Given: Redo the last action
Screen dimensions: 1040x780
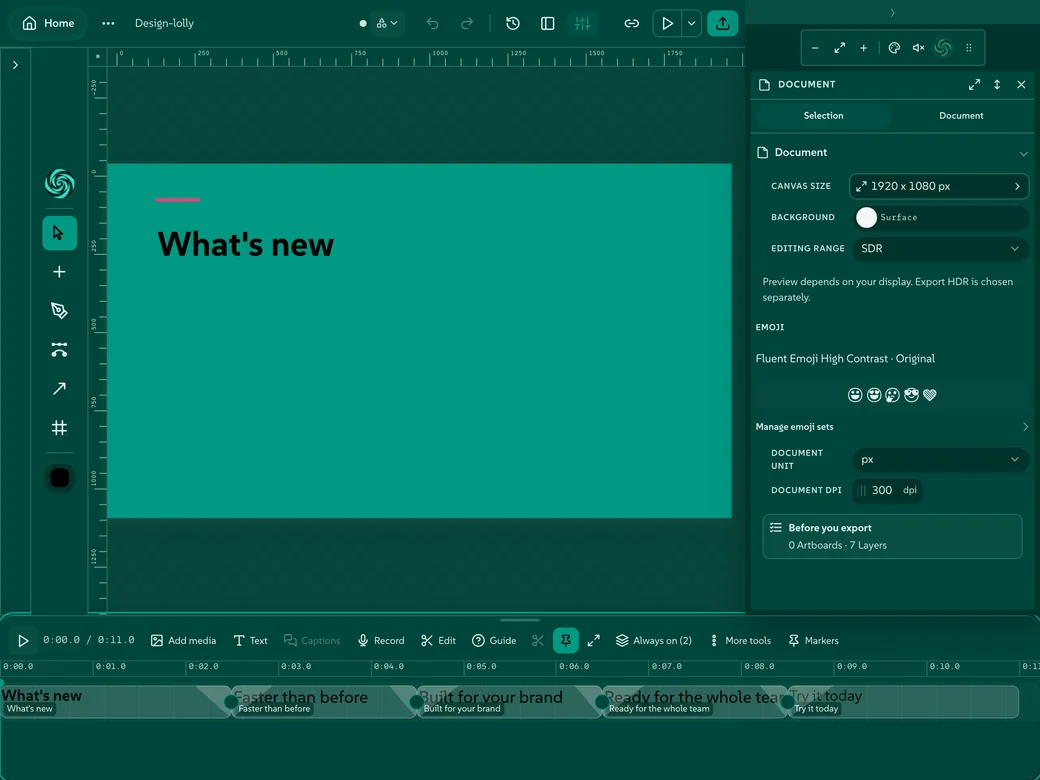Looking at the screenshot, I should pos(467,23).
